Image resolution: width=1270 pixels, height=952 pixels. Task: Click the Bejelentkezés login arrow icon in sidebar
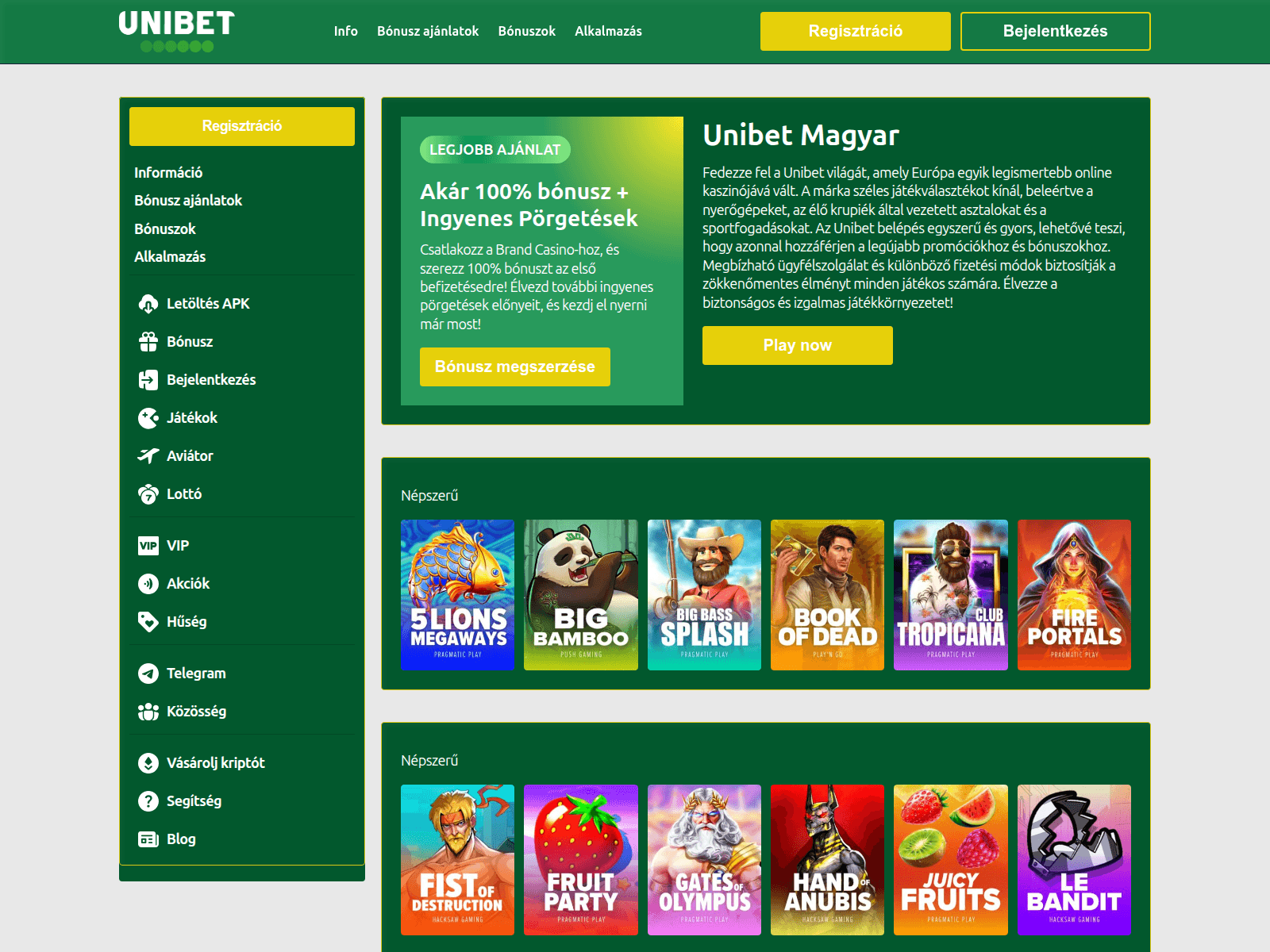[148, 380]
